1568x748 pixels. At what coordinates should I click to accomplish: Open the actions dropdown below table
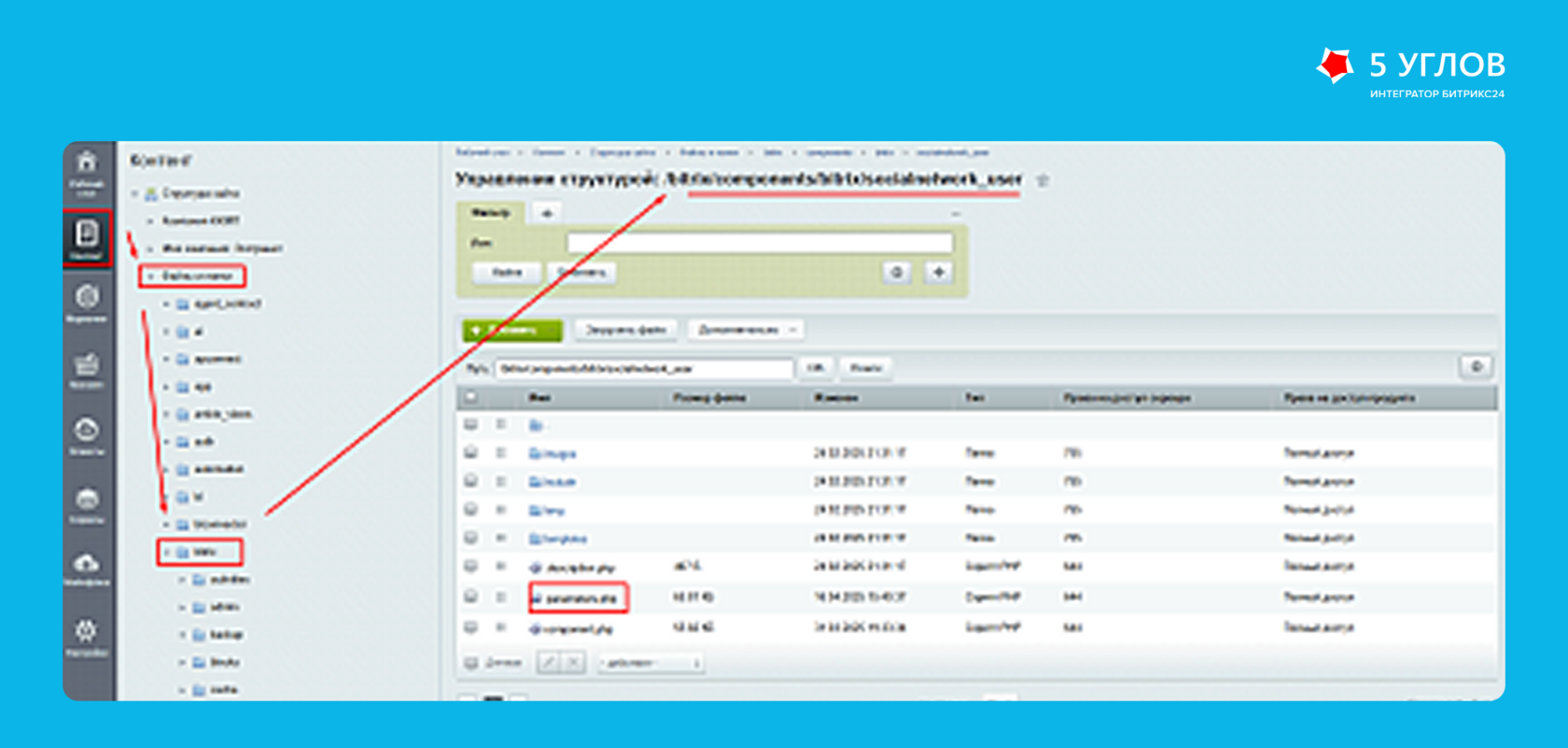tap(650, 663)
